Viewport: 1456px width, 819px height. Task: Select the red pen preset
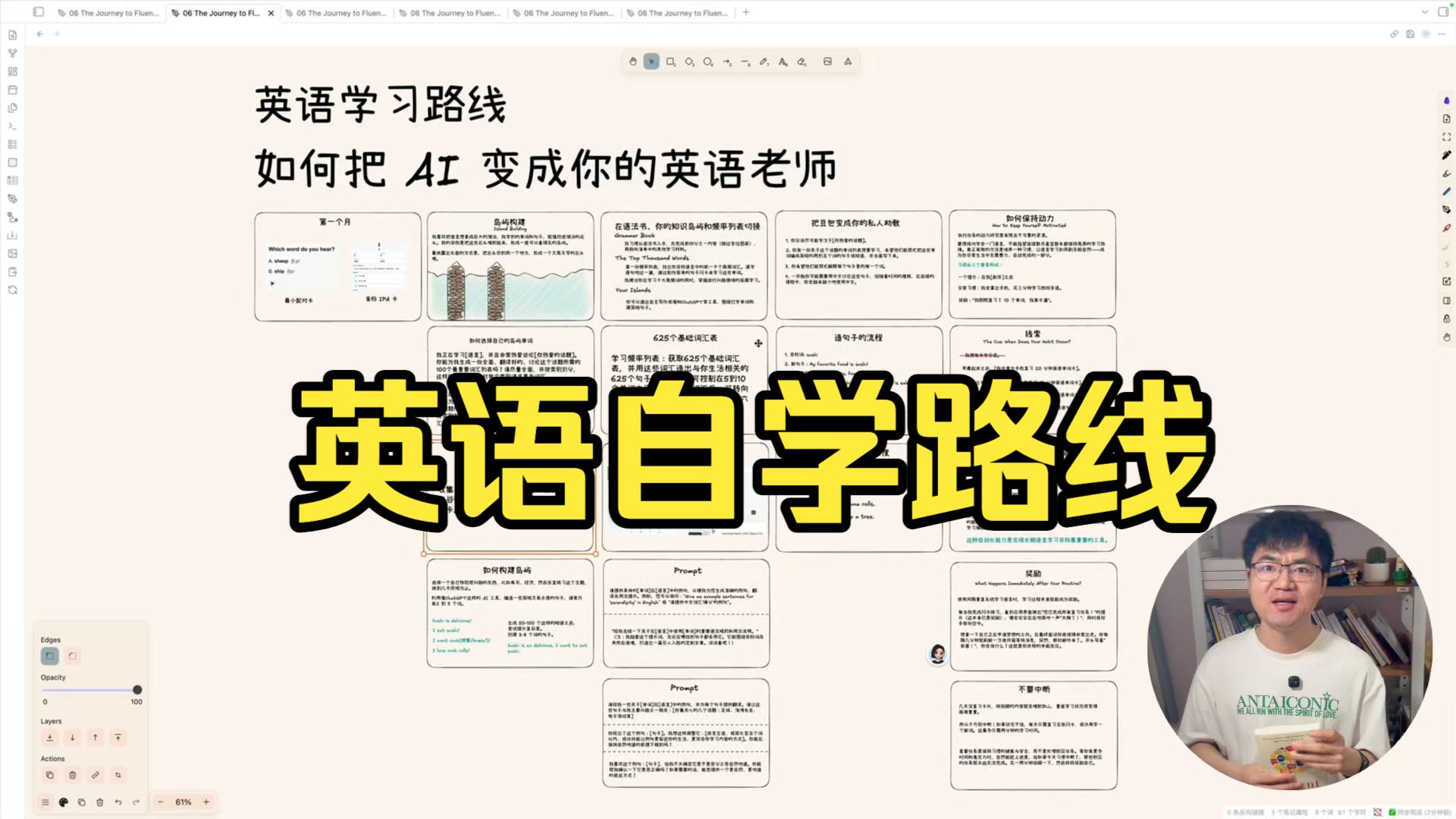[1446, 228]
